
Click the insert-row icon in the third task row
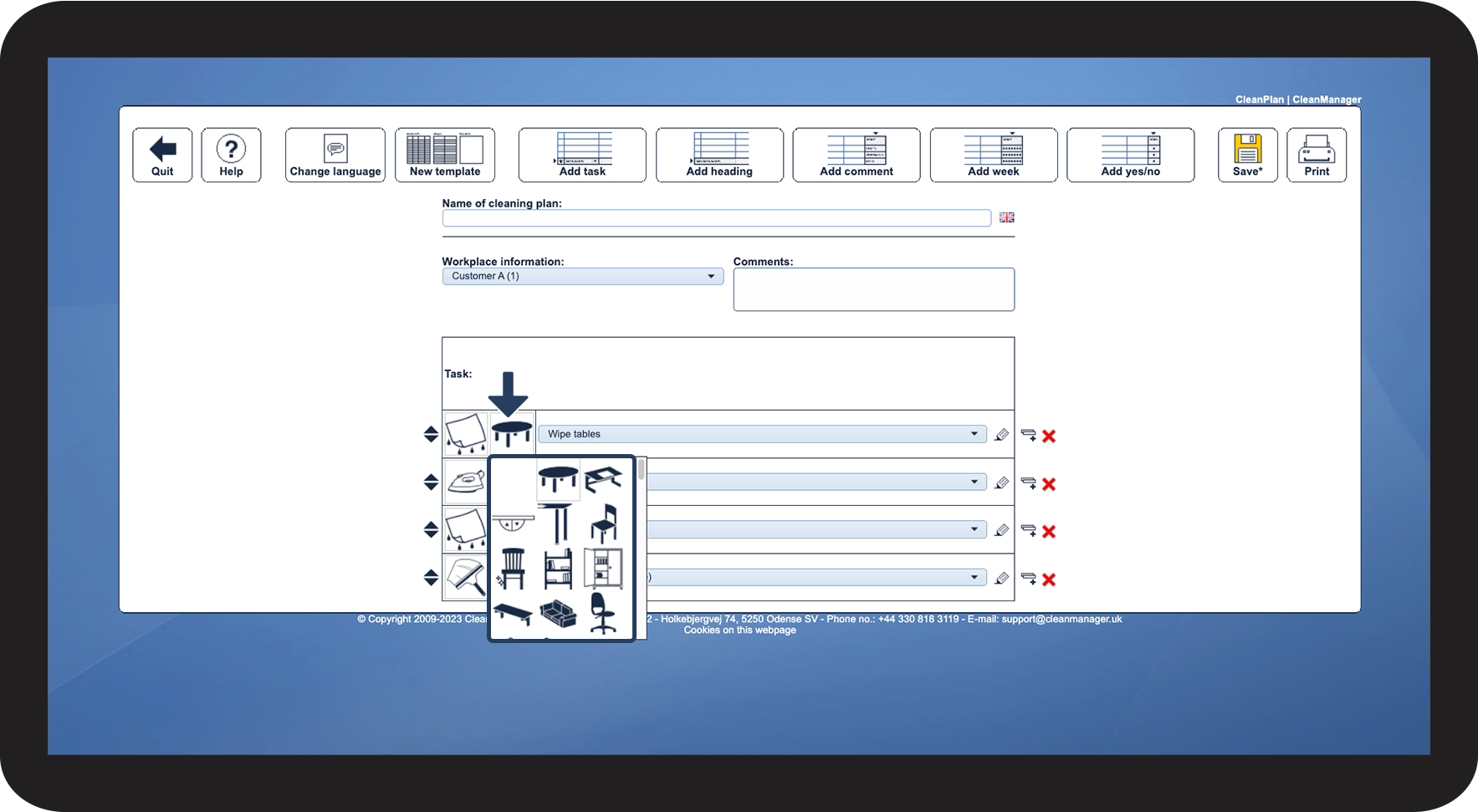[1029, 530]
